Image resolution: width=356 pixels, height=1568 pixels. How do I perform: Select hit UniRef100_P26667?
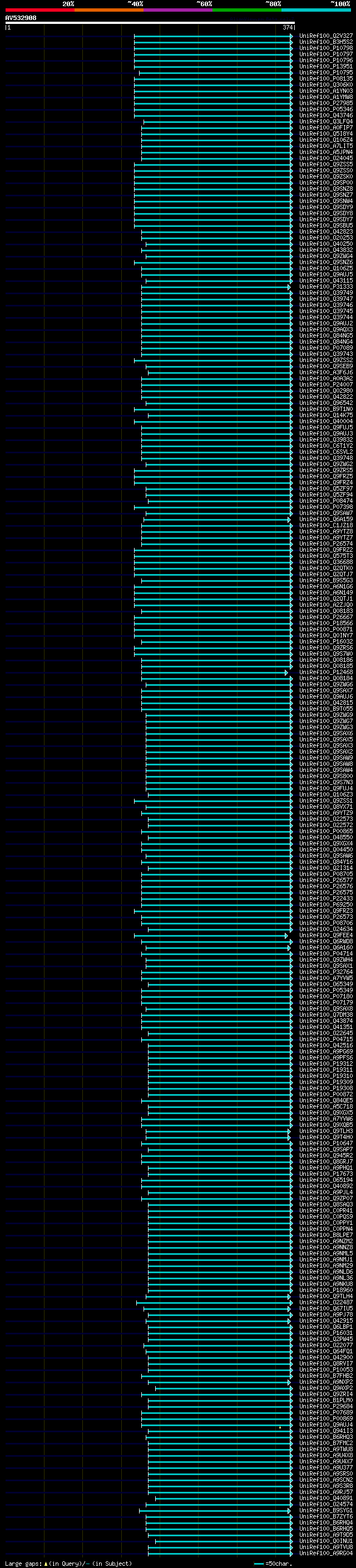[325, 617]
